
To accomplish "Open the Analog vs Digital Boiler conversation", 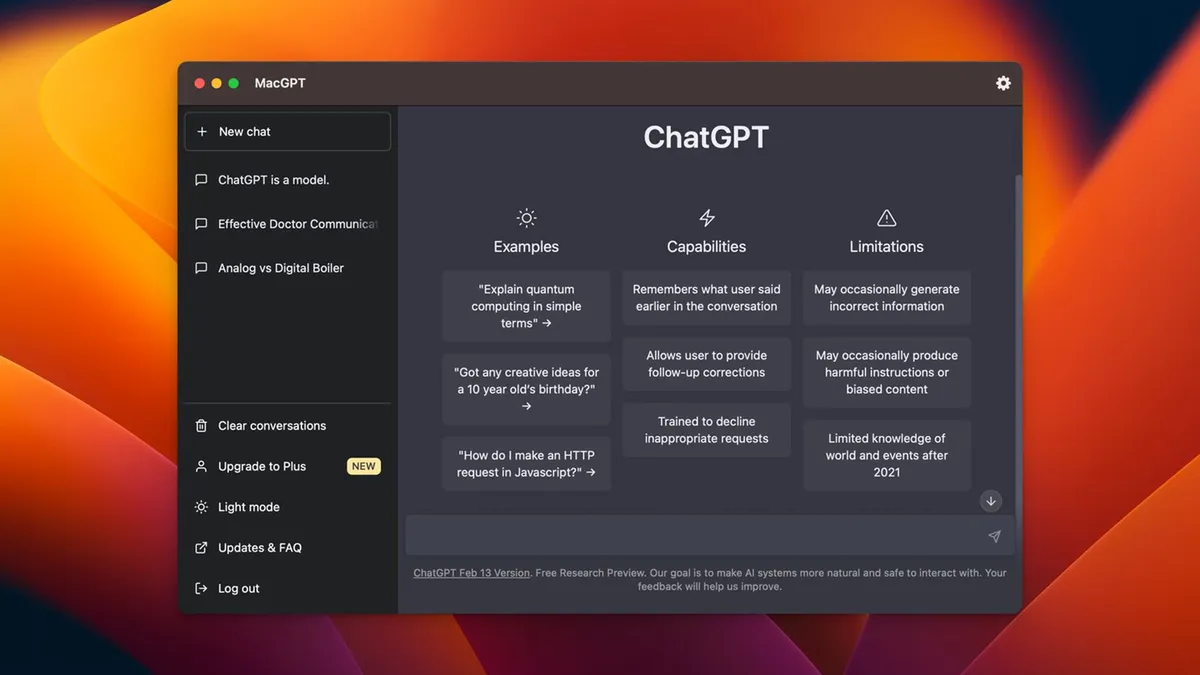I will 288,268.
